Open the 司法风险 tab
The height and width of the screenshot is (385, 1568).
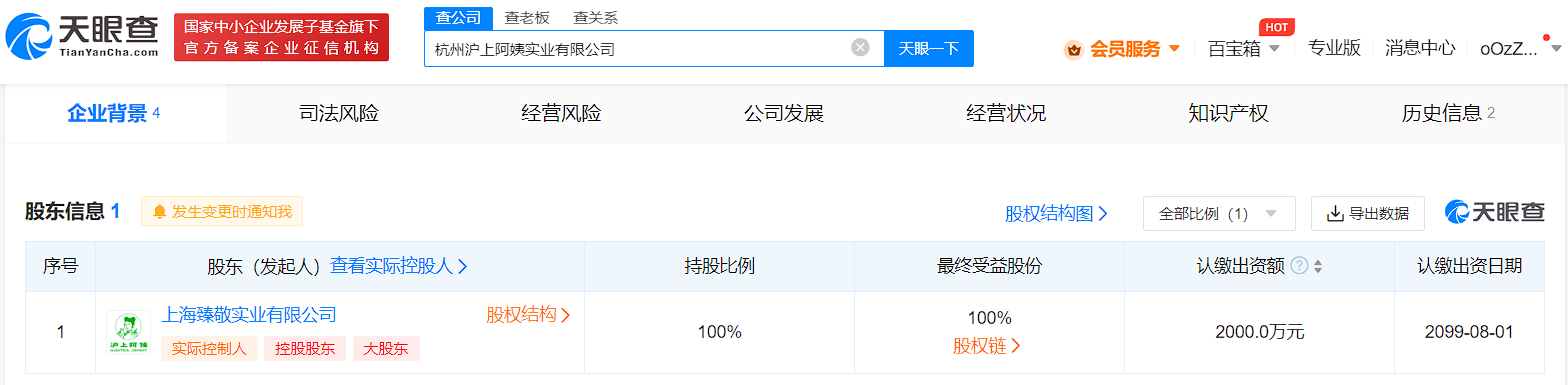339,113
